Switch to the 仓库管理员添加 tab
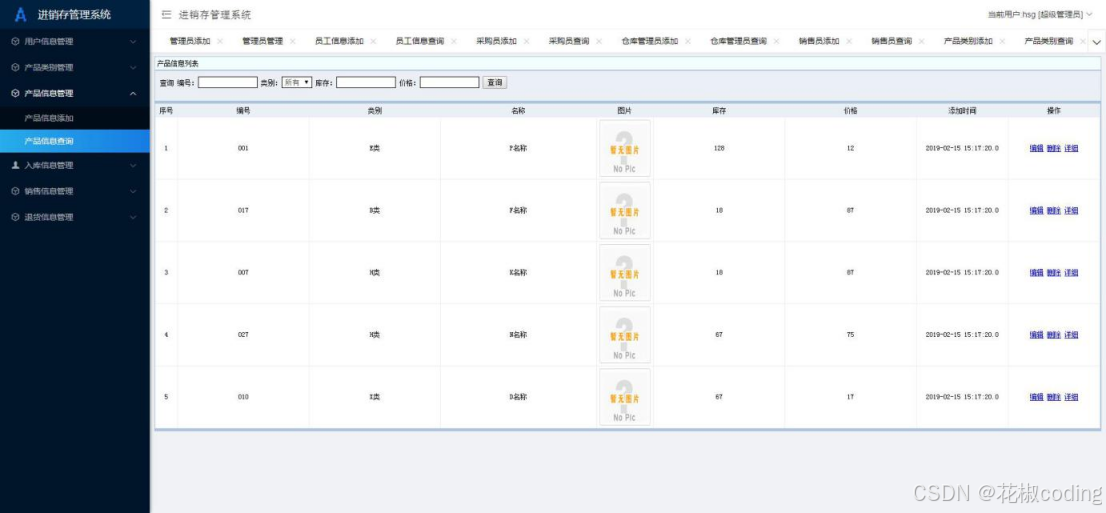 click(x=650, y=42)
